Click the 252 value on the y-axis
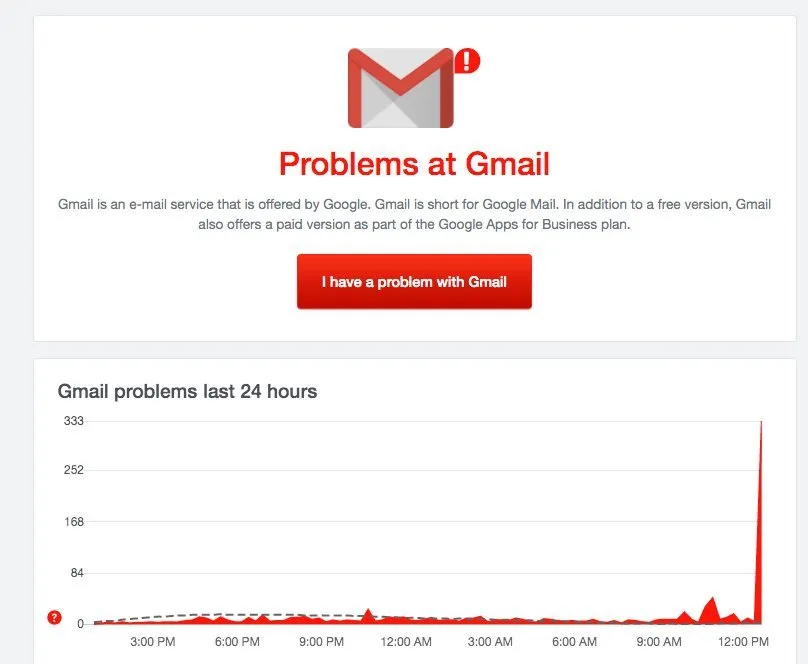 tap(74, 470)
